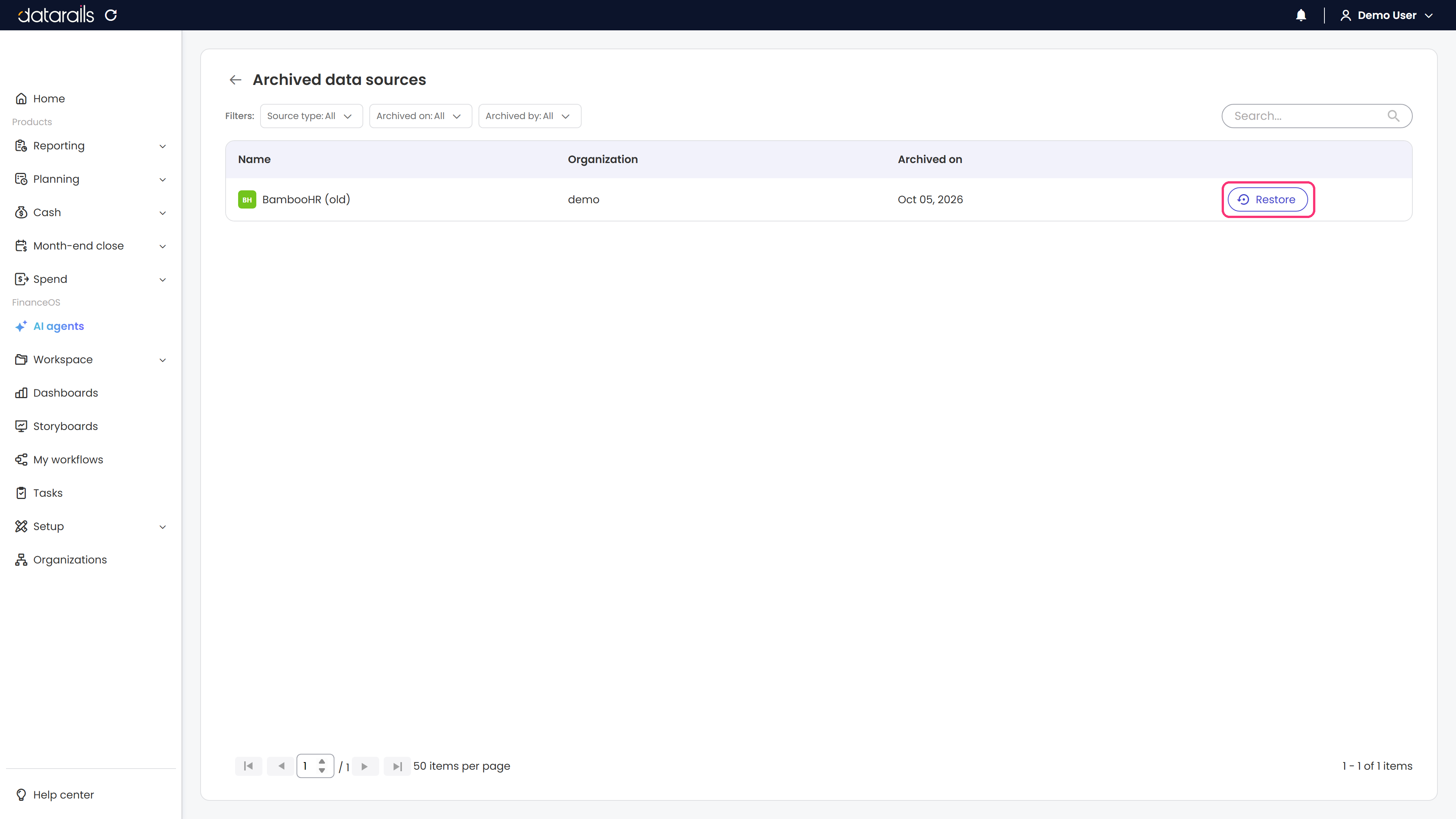Click the Name column header
Viewport: 1456px width, 819px height.
(254, 159)
